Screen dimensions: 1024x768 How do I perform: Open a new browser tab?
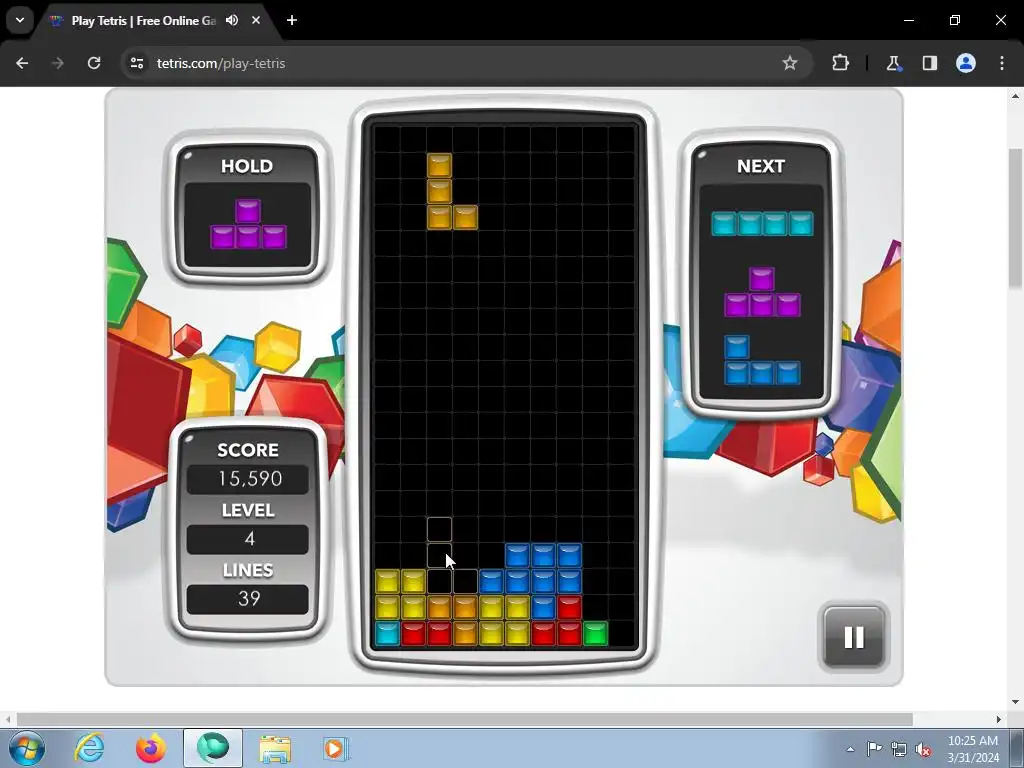point(292,20)
